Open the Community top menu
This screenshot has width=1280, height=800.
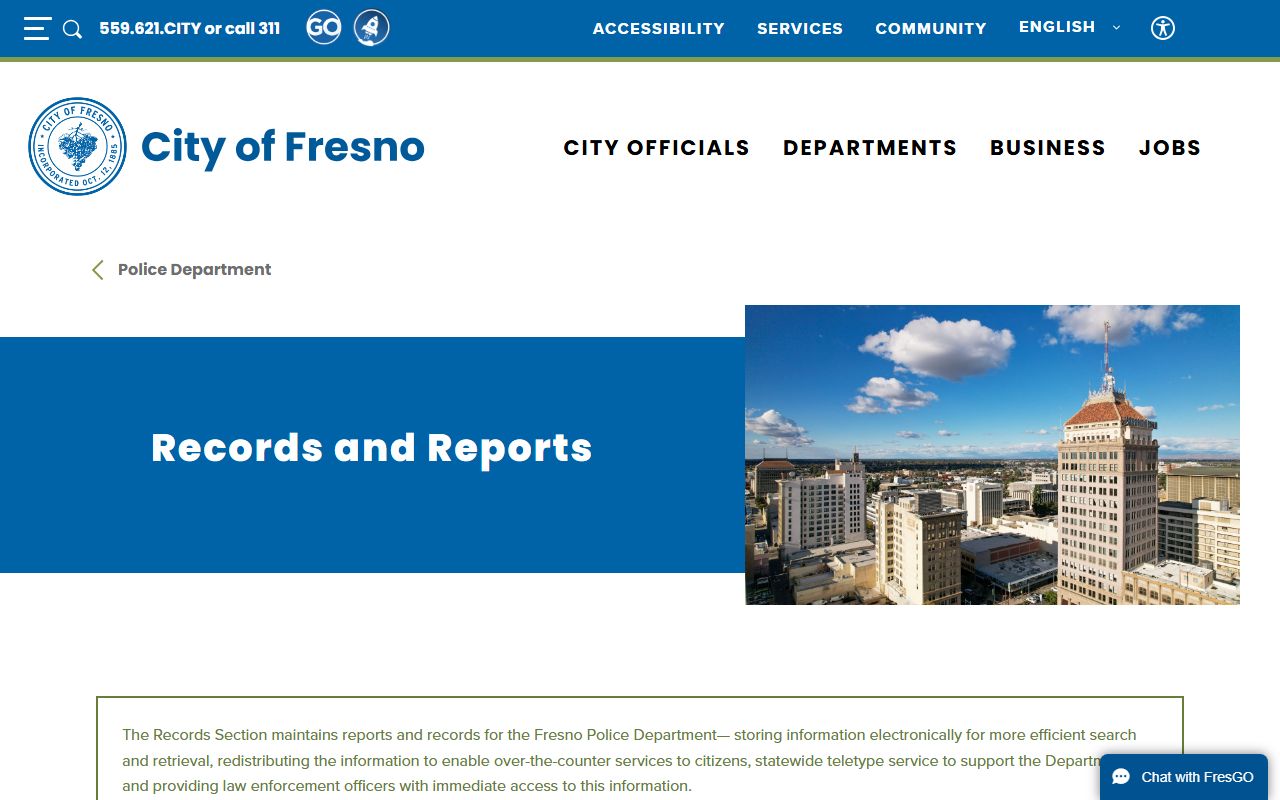click(x=931, y=29)
